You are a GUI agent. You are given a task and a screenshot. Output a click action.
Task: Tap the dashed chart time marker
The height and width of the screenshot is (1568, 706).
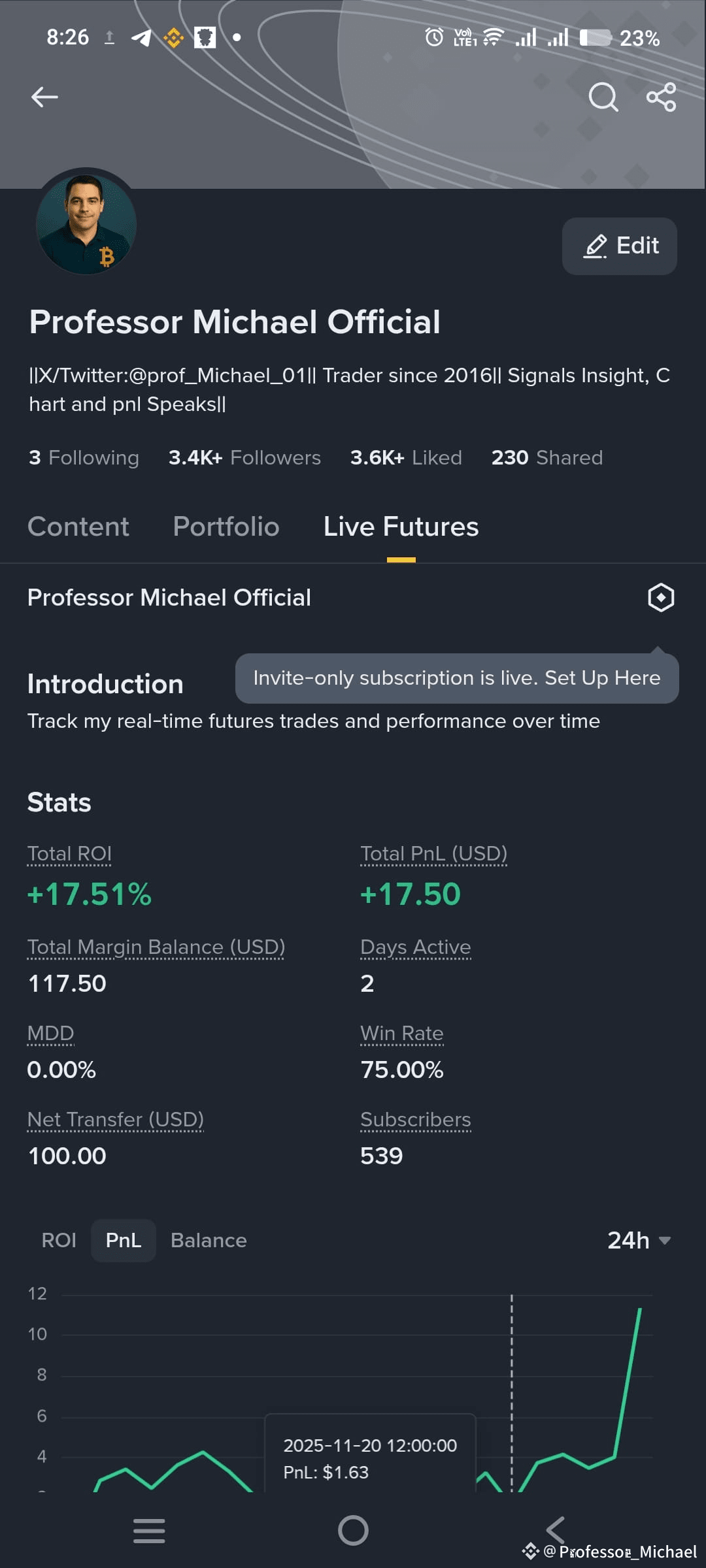(512, 1392)
